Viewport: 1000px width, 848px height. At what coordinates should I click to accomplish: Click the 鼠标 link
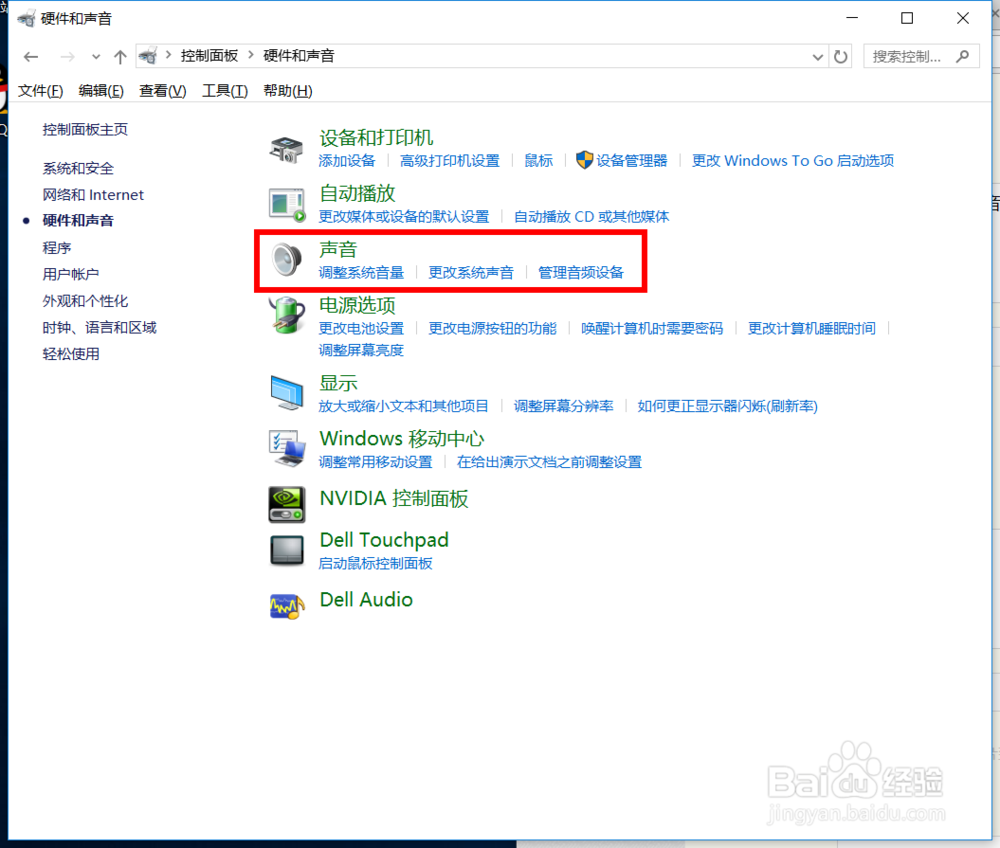click(538, 161)
